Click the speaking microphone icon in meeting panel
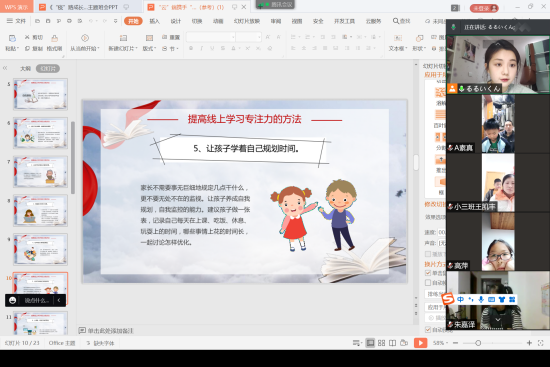The height and width of the screenshot is (367, 550). click(454, 27)
